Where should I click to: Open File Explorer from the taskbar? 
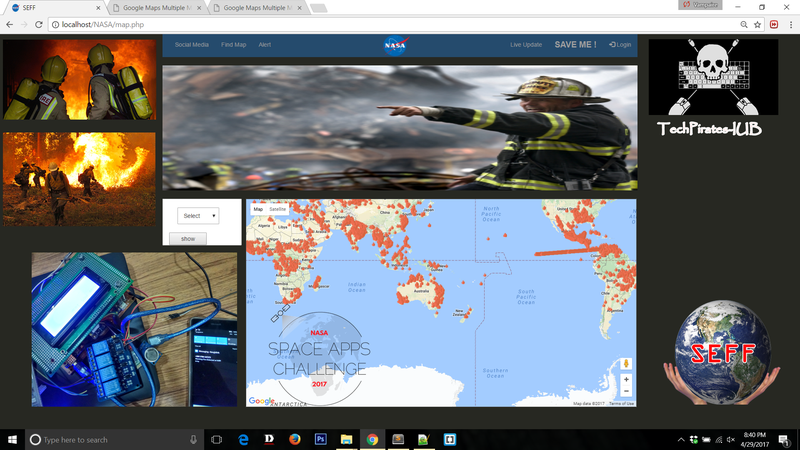click(x=346, y=439)
